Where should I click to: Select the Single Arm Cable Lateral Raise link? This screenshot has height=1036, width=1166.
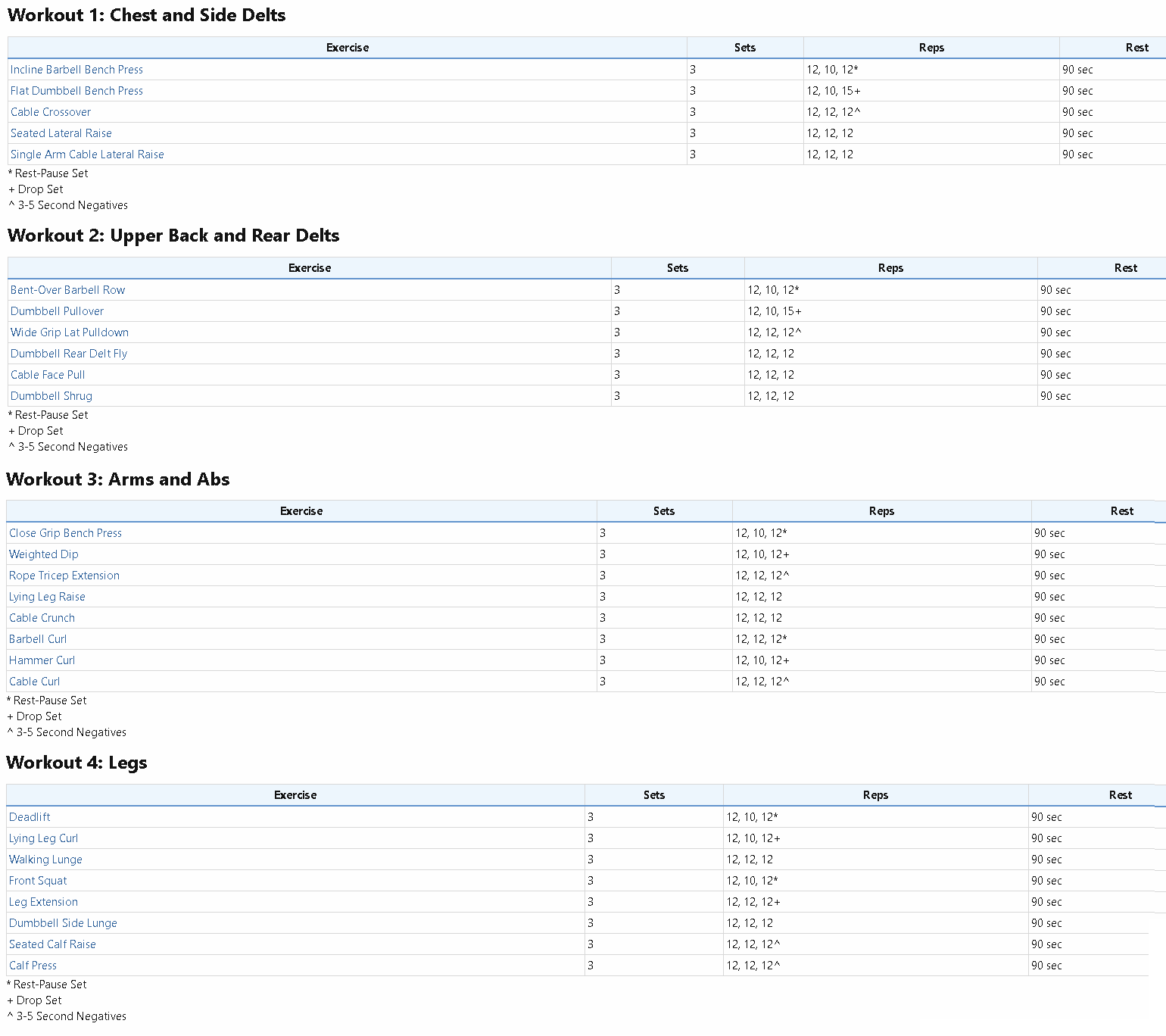tap(87, 154)
